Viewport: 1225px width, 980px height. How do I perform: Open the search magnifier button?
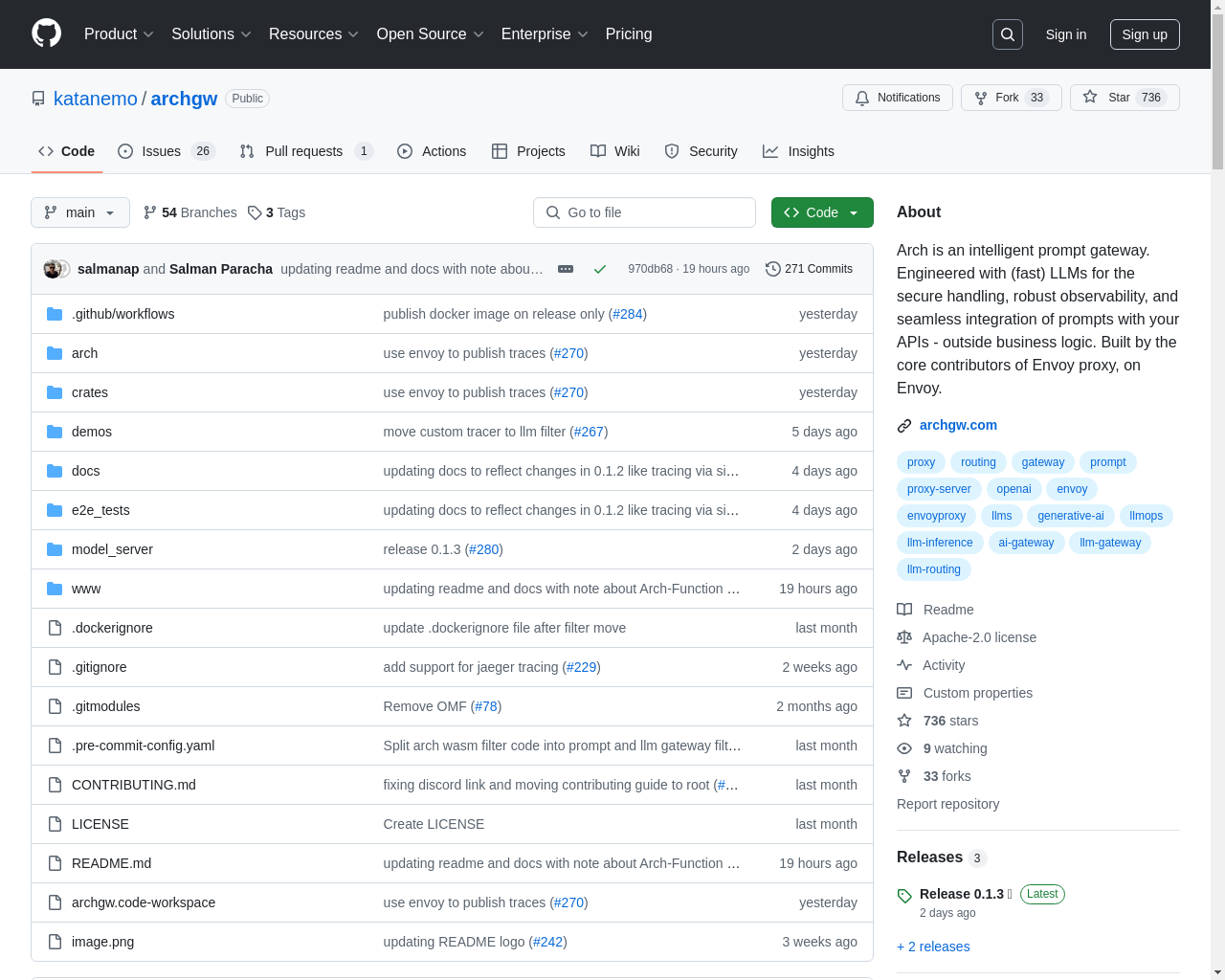(x=1008, y=34)
